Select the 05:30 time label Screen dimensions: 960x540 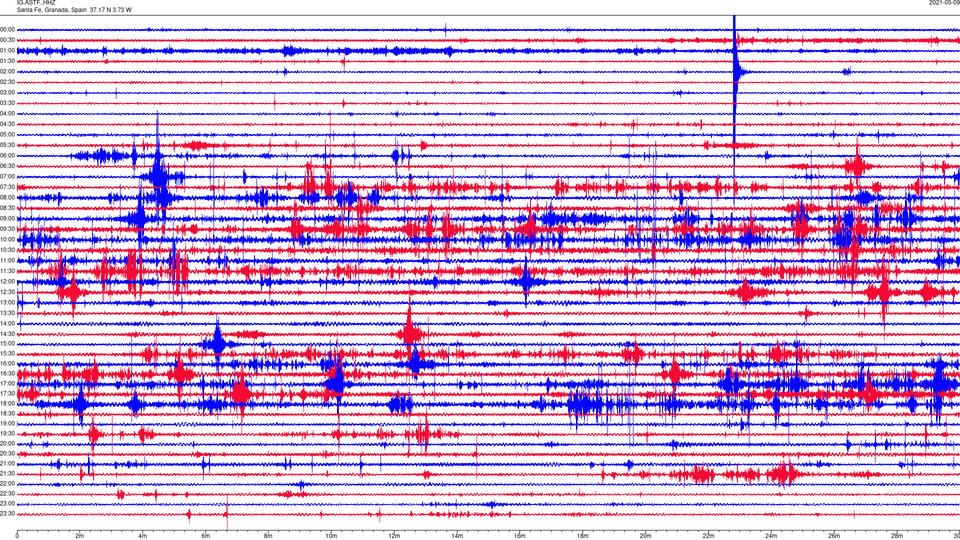(7, 145)
